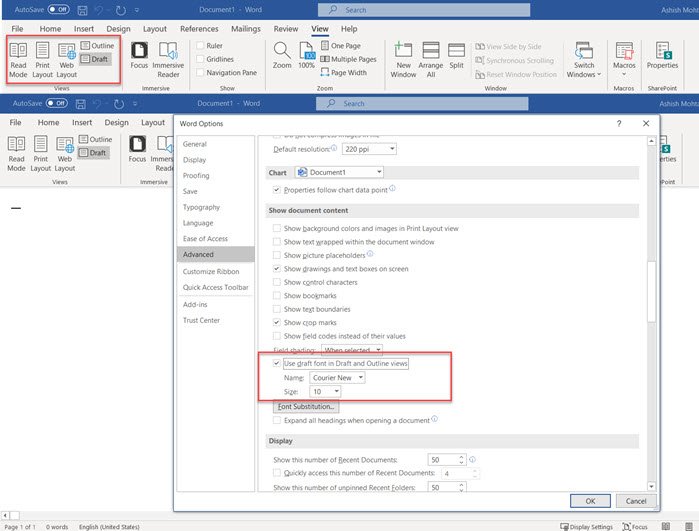The image size is (699, 531).
Task: Open Switch Windows menu
Action: [x=584, y=60]
